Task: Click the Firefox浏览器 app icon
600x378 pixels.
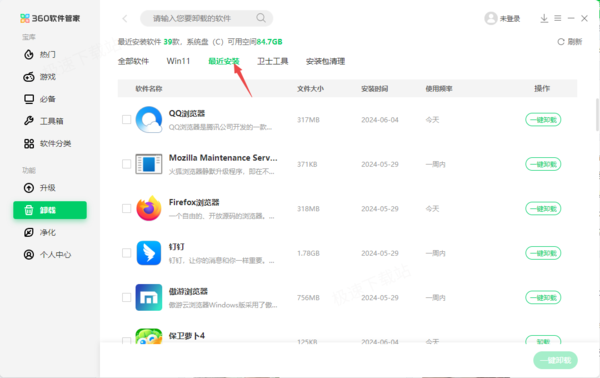Action: 149,209
